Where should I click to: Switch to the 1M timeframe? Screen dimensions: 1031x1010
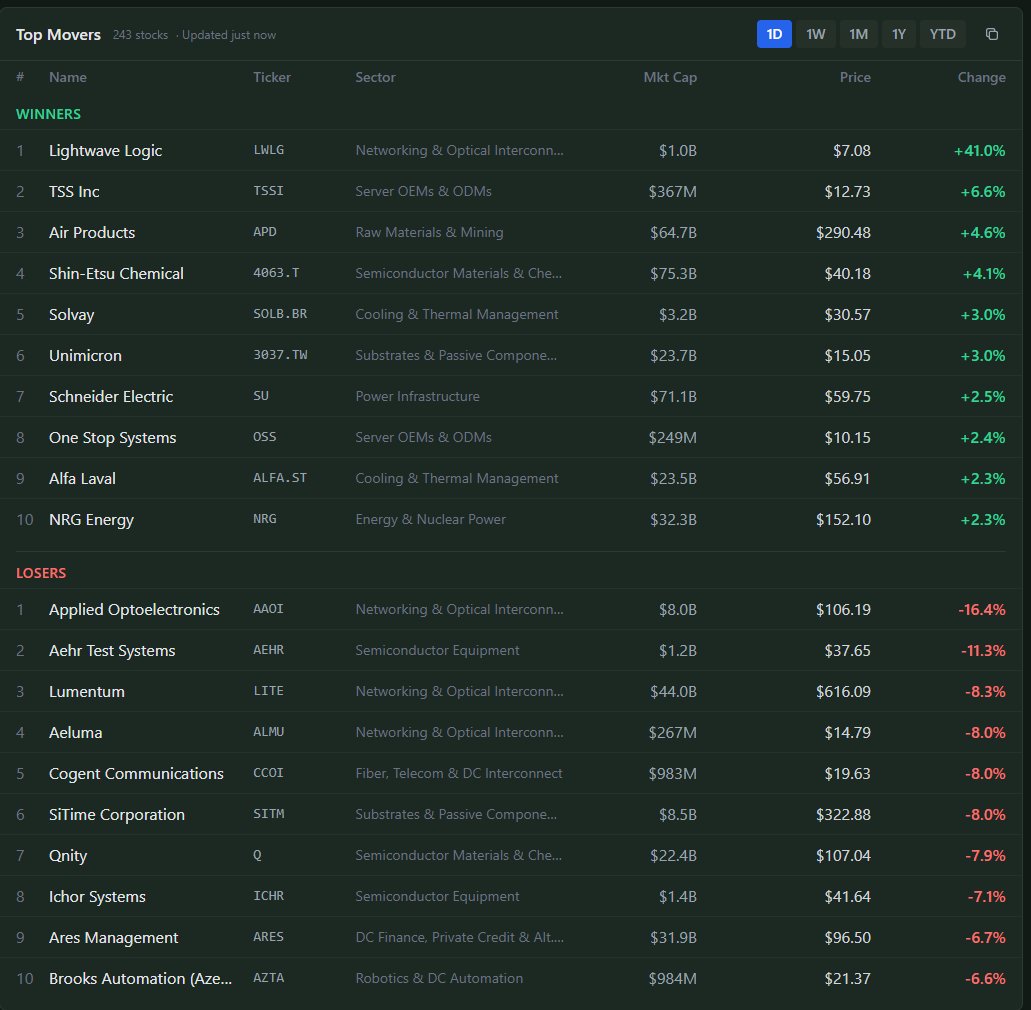(858, 34)
